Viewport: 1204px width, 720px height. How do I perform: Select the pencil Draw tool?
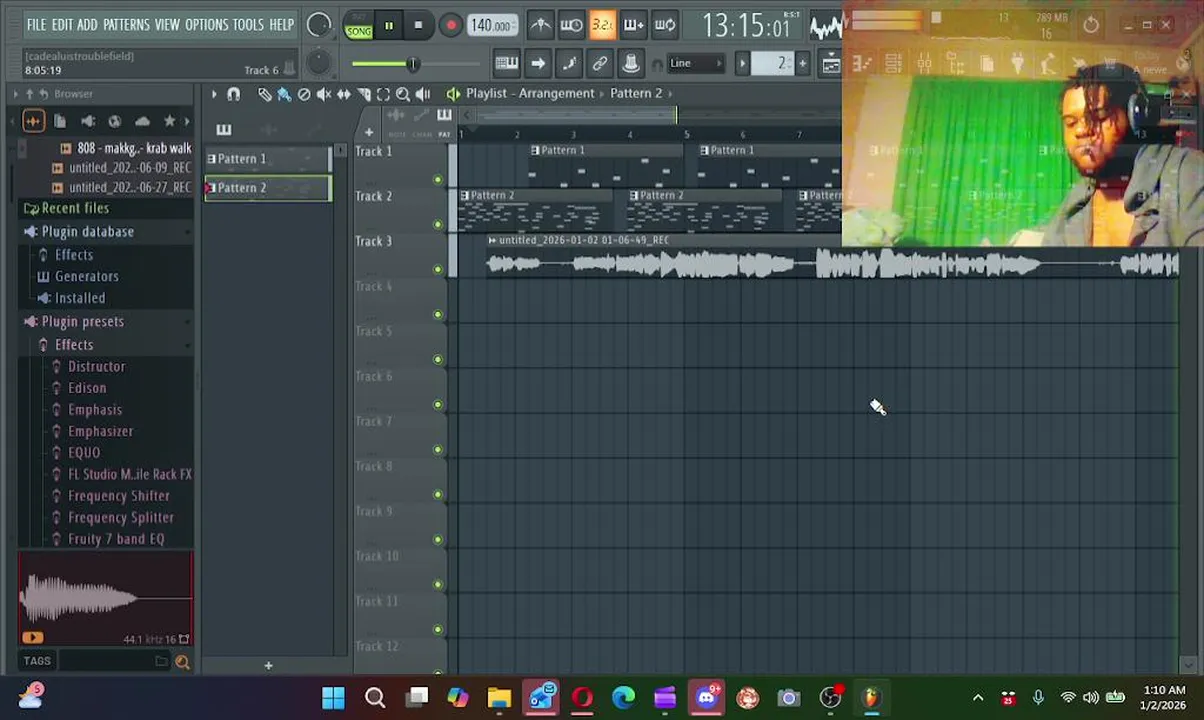[264, 94]
